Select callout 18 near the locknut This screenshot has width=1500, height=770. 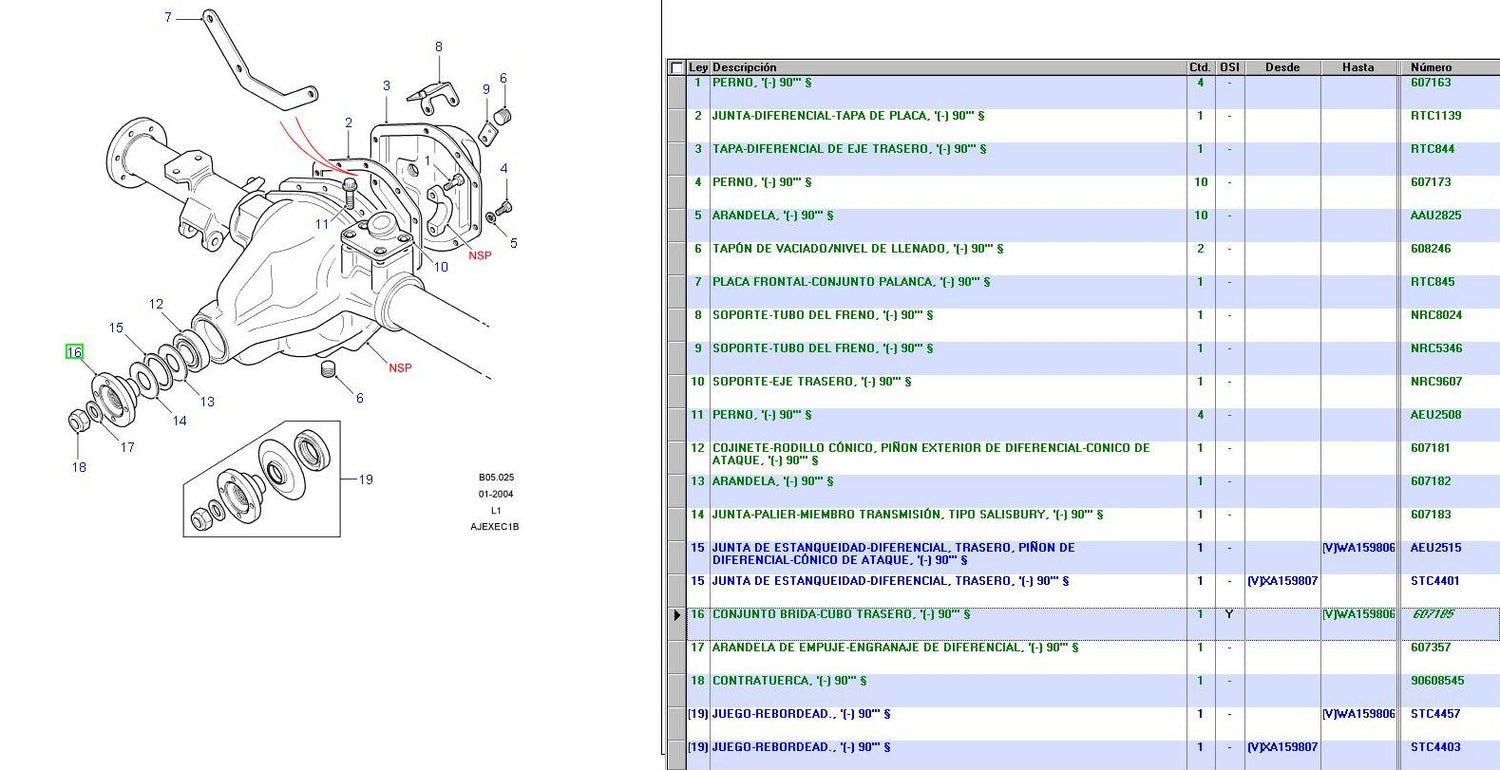[x=79, y=467]
